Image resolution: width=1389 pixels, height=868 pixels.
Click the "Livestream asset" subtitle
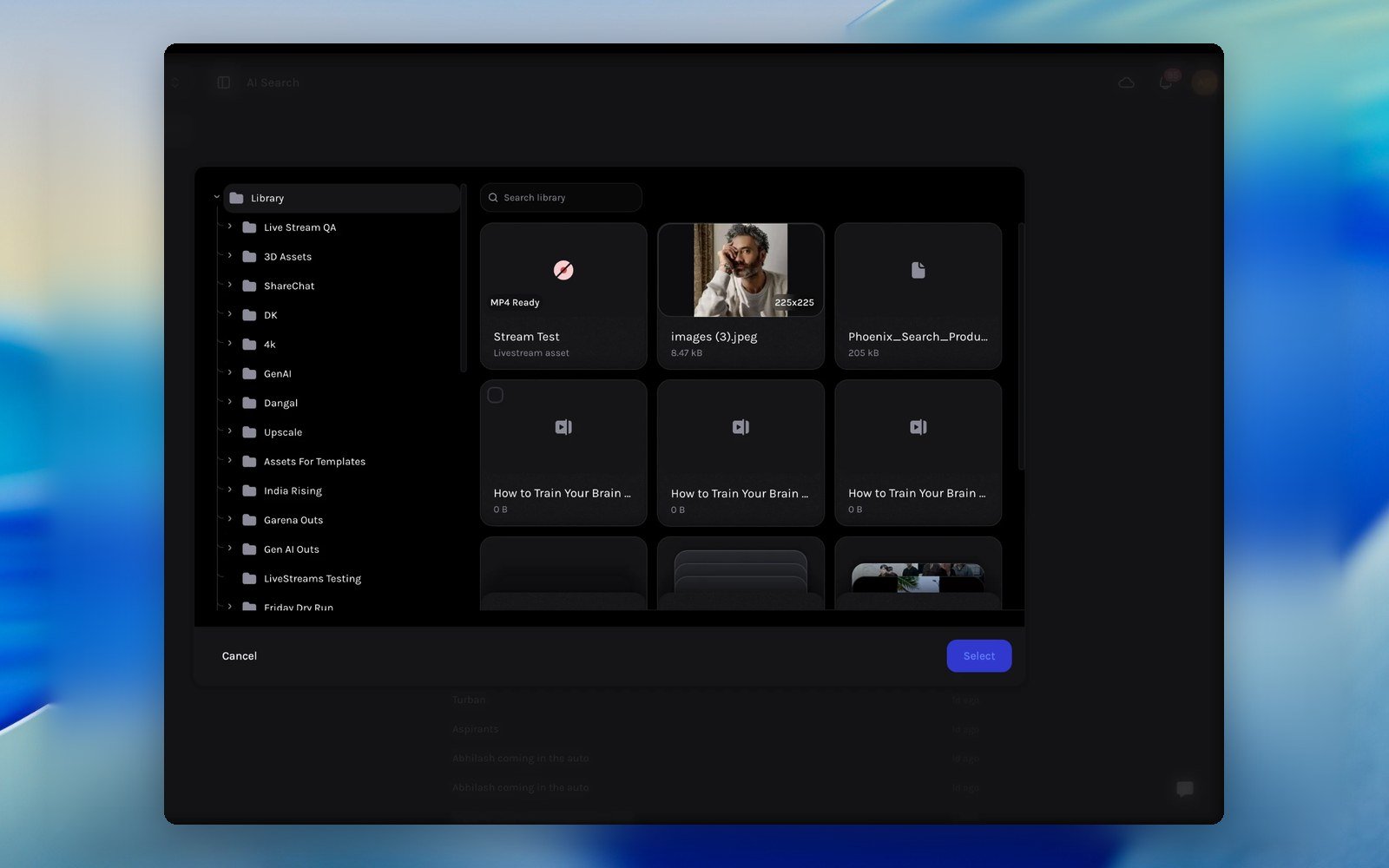tap(531, 353)
